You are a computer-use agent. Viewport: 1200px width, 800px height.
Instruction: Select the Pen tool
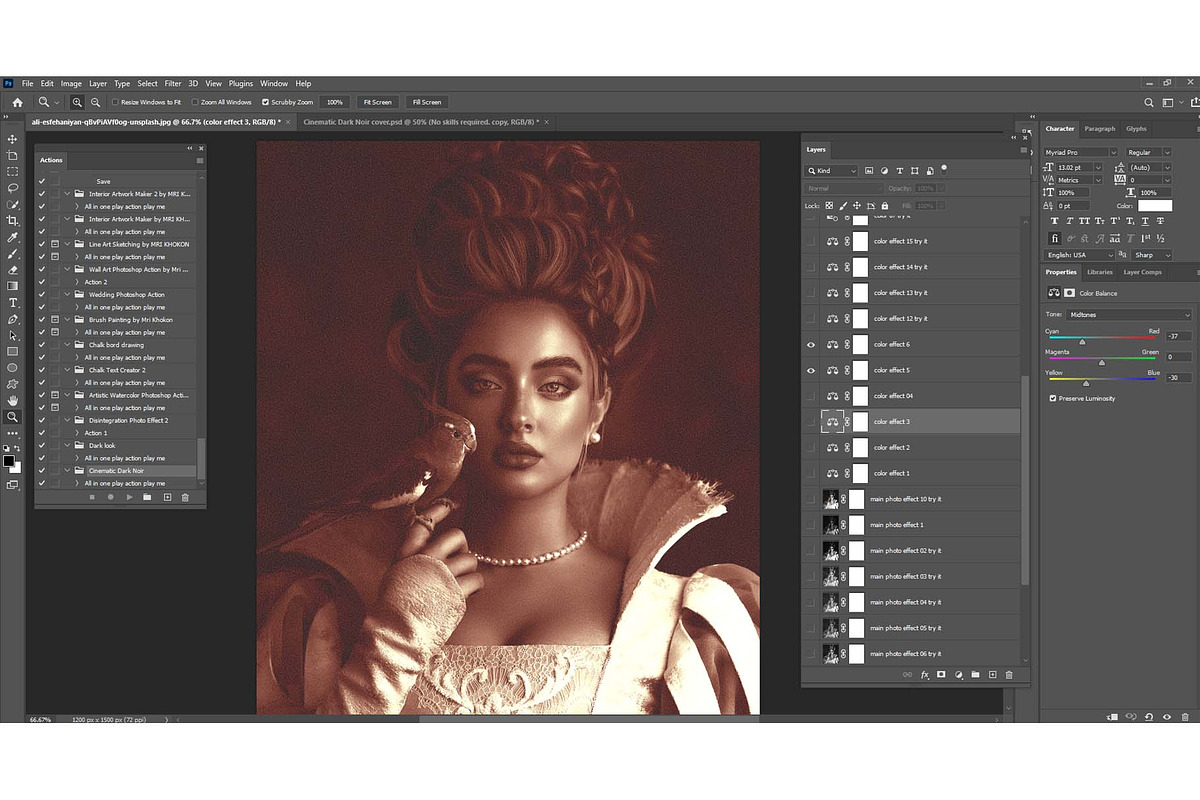click(13, 319)
